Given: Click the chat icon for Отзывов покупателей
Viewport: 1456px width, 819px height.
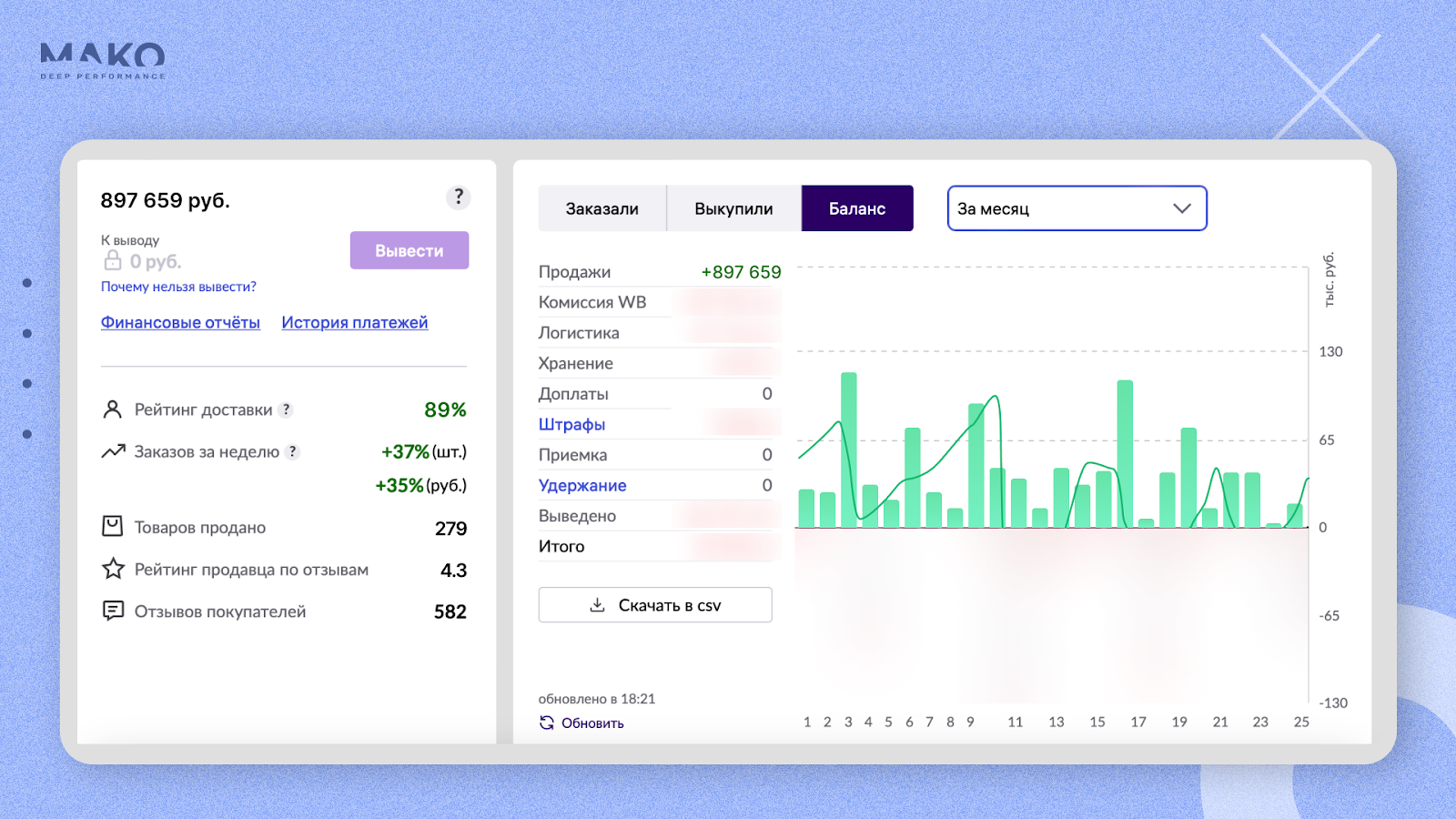Looking at the screenshot, I should (x=113, y=611).
